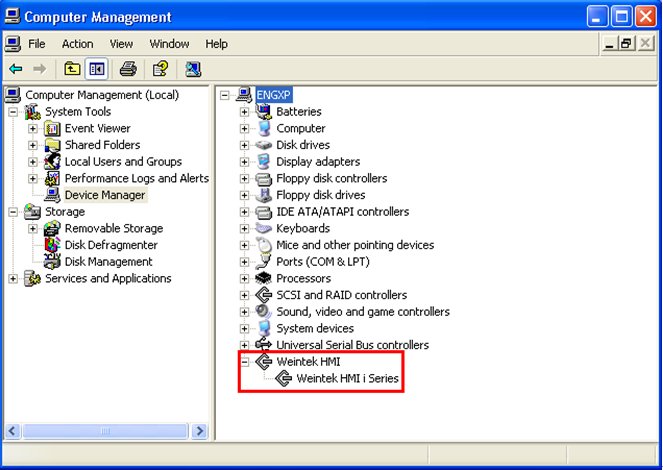Minimize the inner MMC child window
The height and width of the screenshot is (470, 663).
[x=609, y=43]
